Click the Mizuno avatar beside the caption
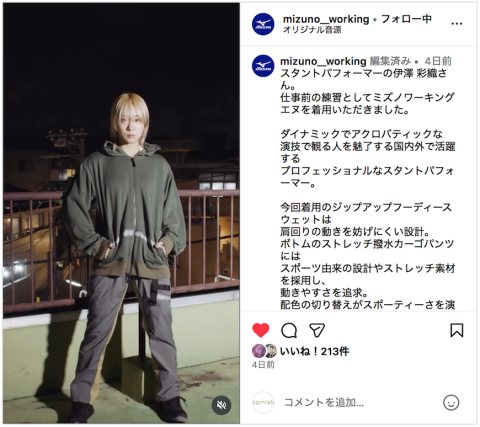Viewport: 480px width, 427px height. click(263, 66)
